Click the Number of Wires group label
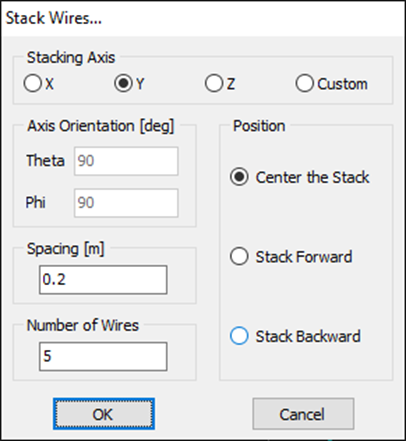 coord(83,325)
